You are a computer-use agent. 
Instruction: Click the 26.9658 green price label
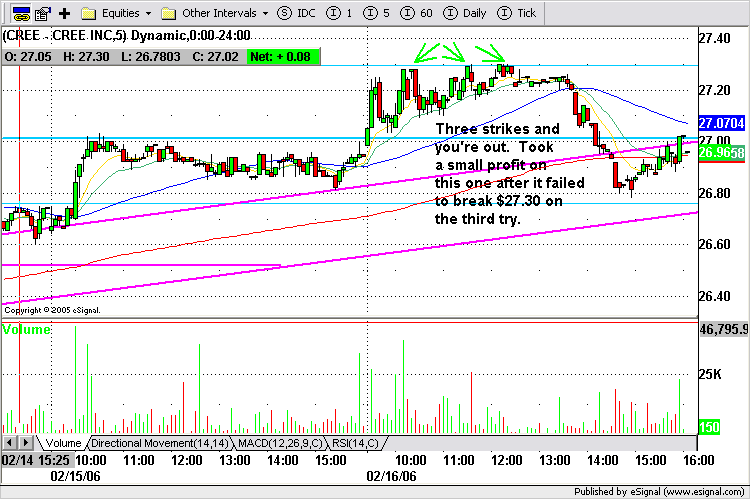(721, 153)
